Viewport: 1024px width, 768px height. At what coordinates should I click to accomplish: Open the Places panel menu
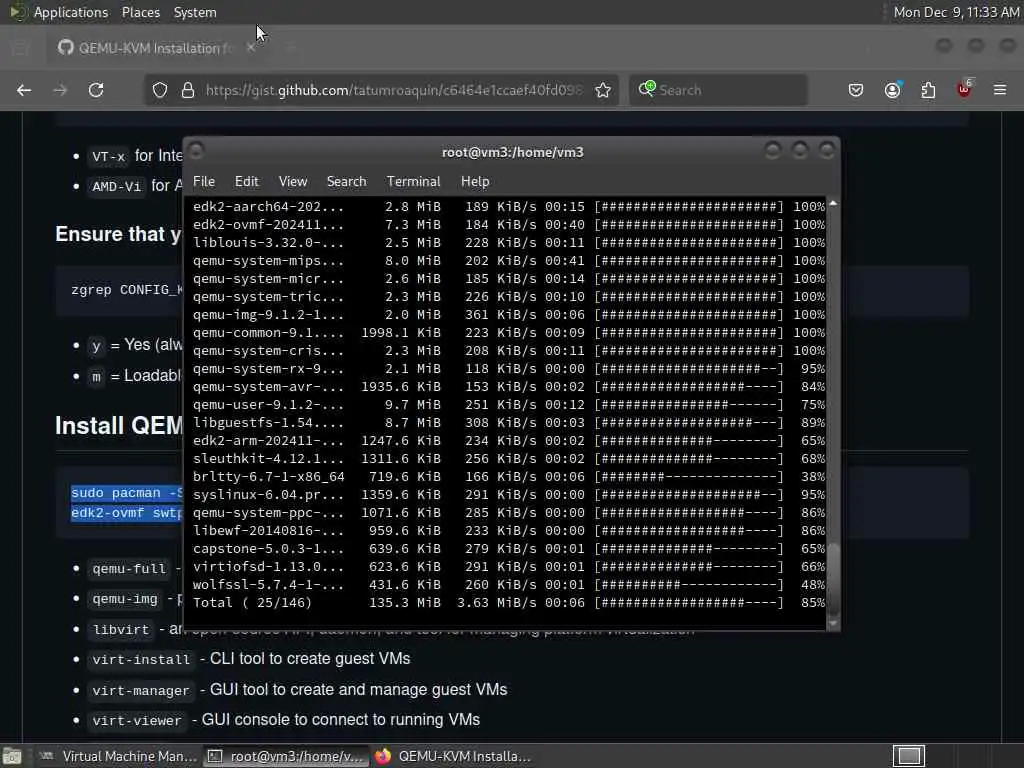tap(140, 12)
